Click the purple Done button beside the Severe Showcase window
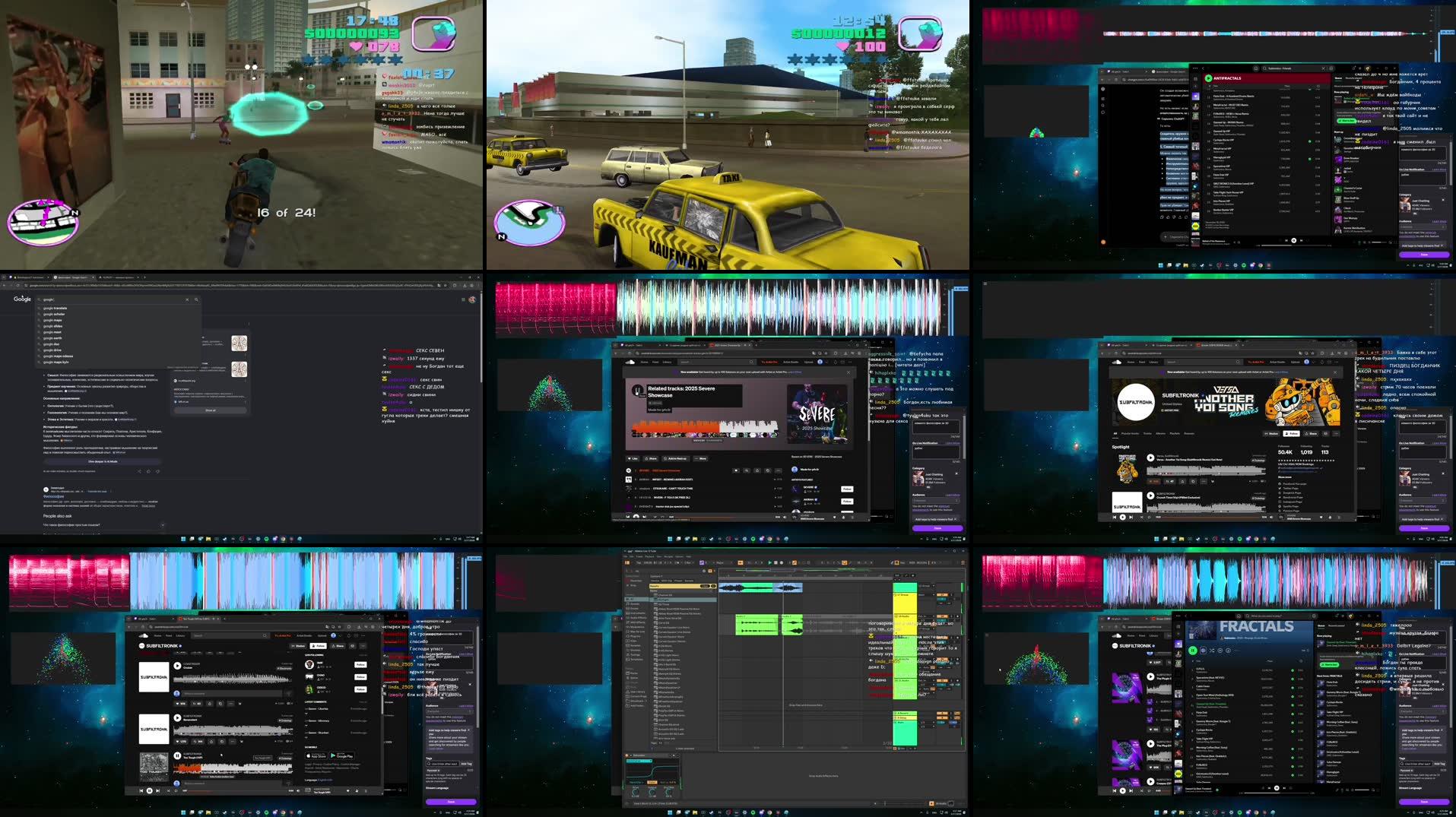 [x=937, y=528]
